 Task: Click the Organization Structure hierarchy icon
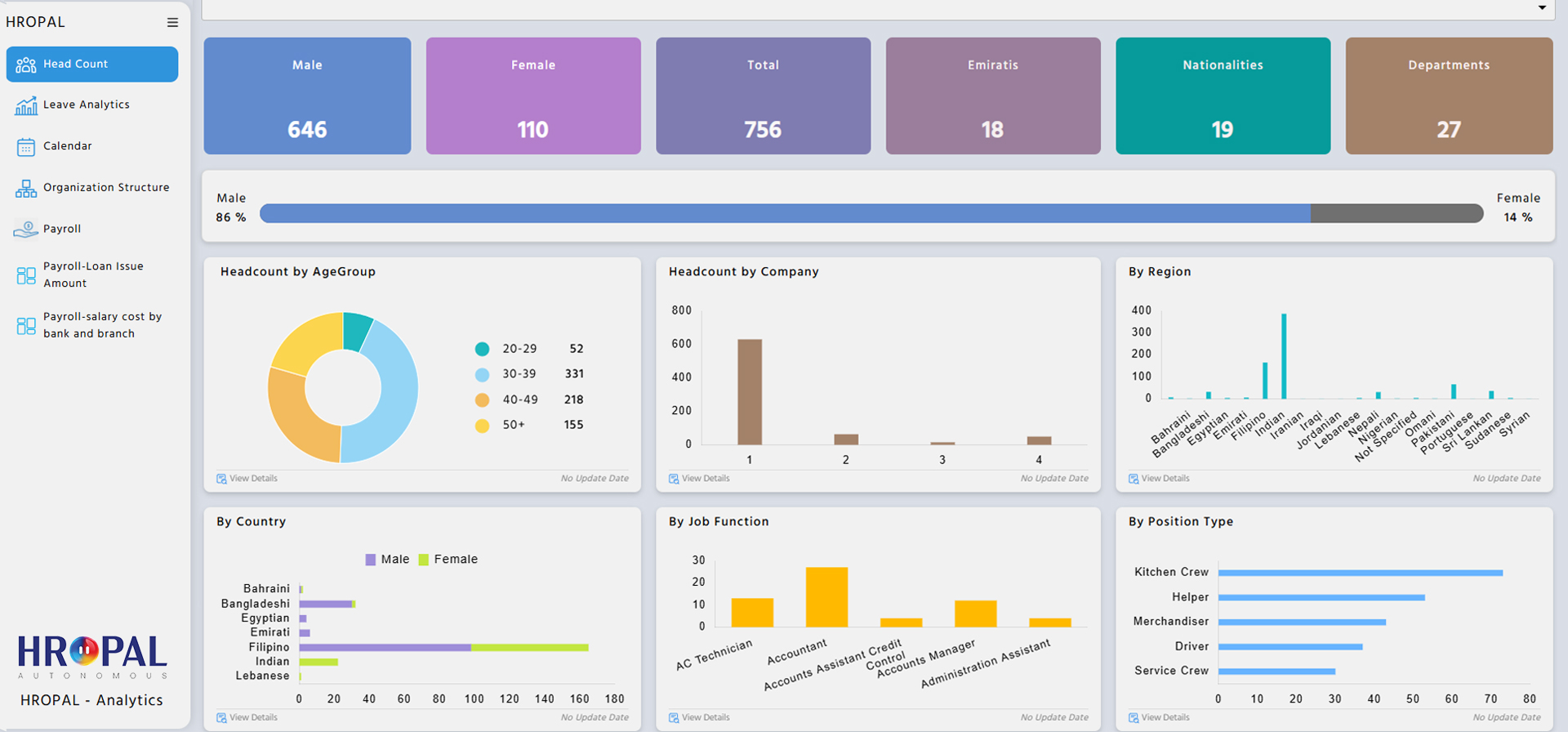[x=26, y=189]
